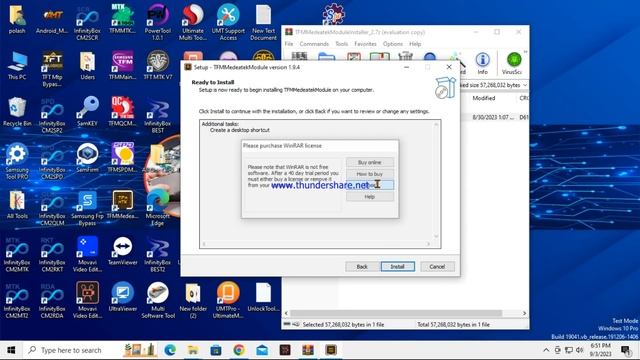Launch UMTPro - UltimateM... shortcut
640x360 pixels.
coord(228,301)
